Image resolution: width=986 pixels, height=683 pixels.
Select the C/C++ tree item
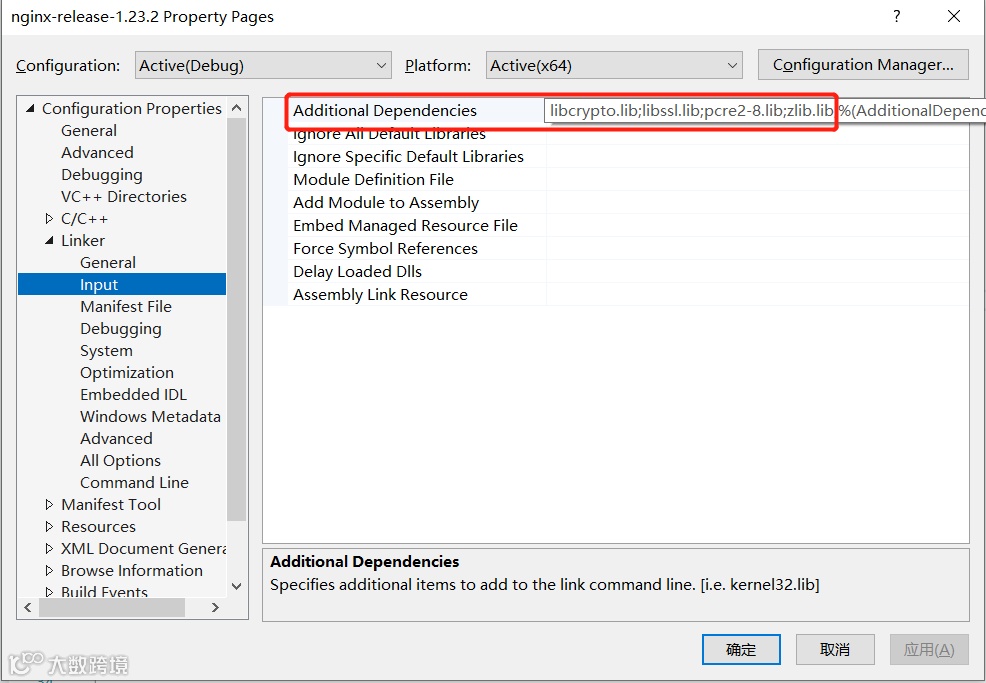tap(84, 219)
